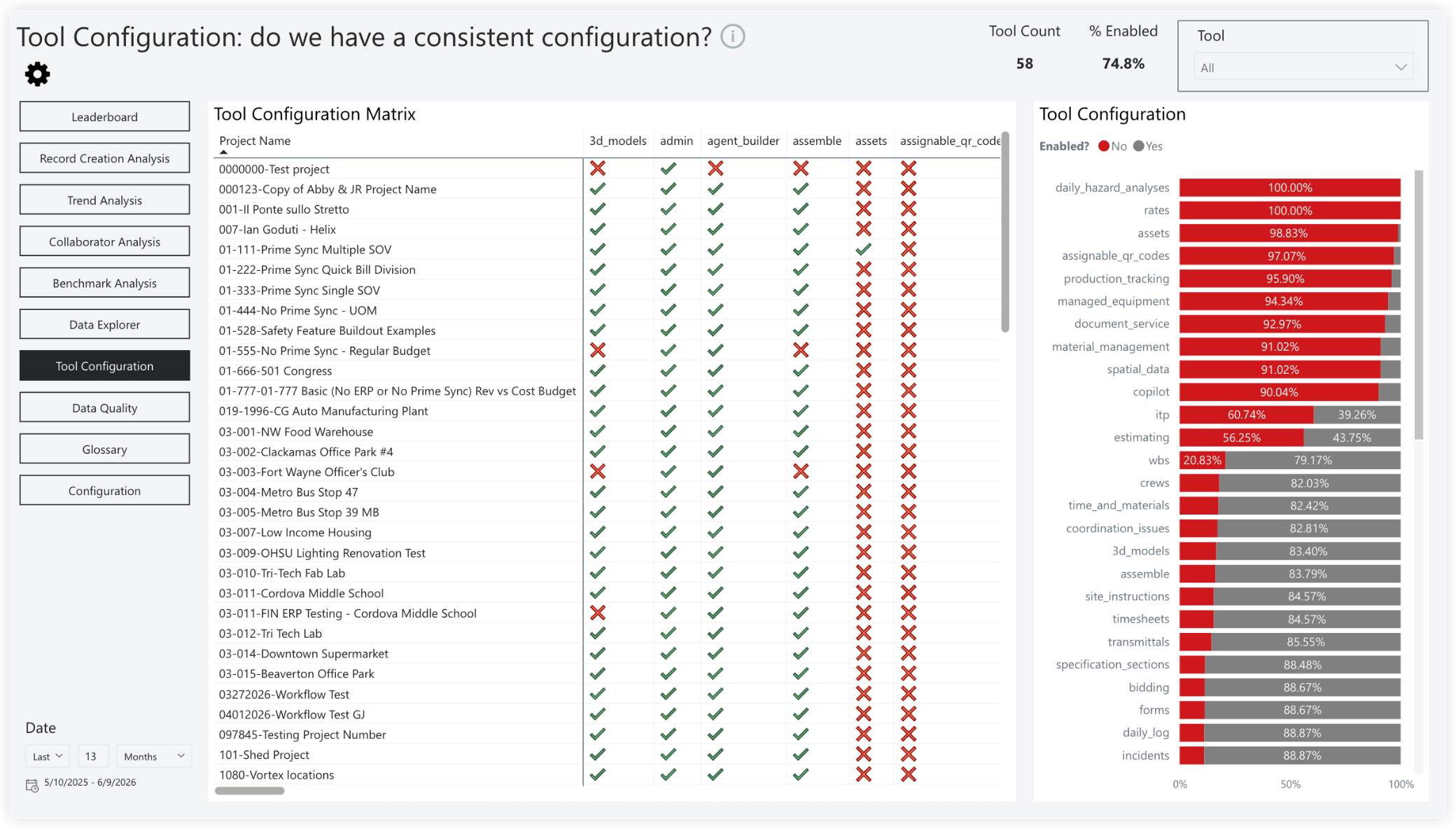Select project 097845-Testing Project Number
Screen dimensions: 1456x829
point(302,734)
